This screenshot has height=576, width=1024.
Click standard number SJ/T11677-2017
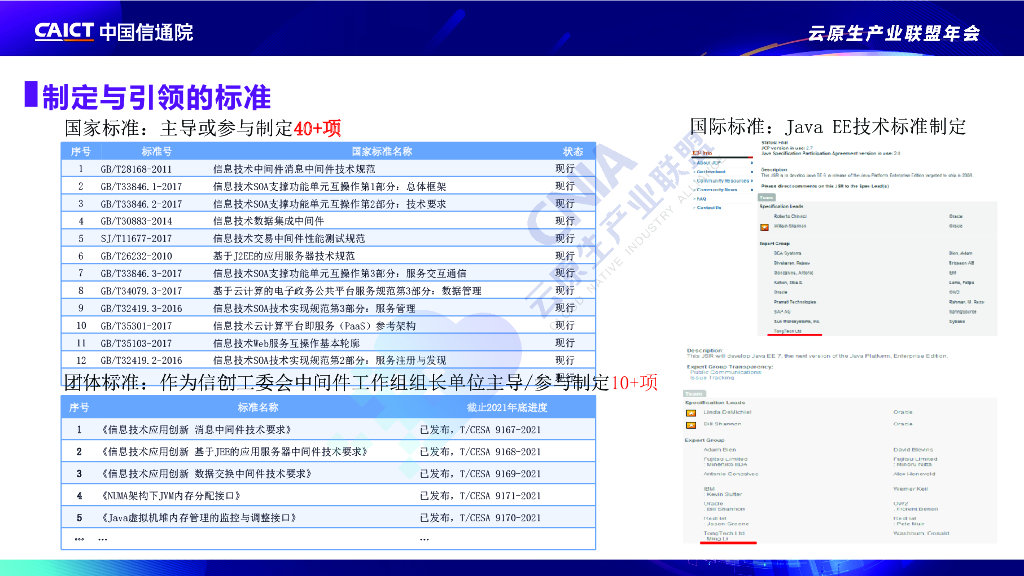point(136,238)
